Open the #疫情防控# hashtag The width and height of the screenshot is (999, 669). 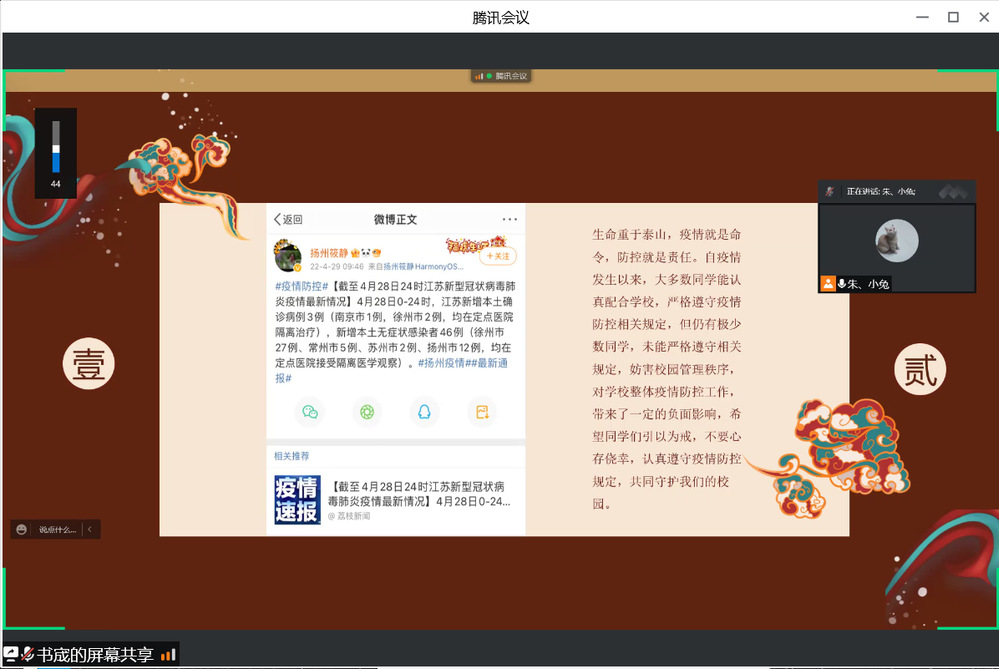tap(301, 287)
